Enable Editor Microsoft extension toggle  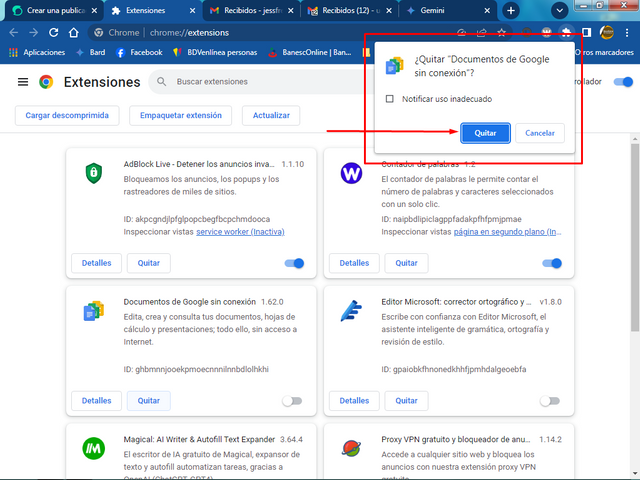[550, 401]
